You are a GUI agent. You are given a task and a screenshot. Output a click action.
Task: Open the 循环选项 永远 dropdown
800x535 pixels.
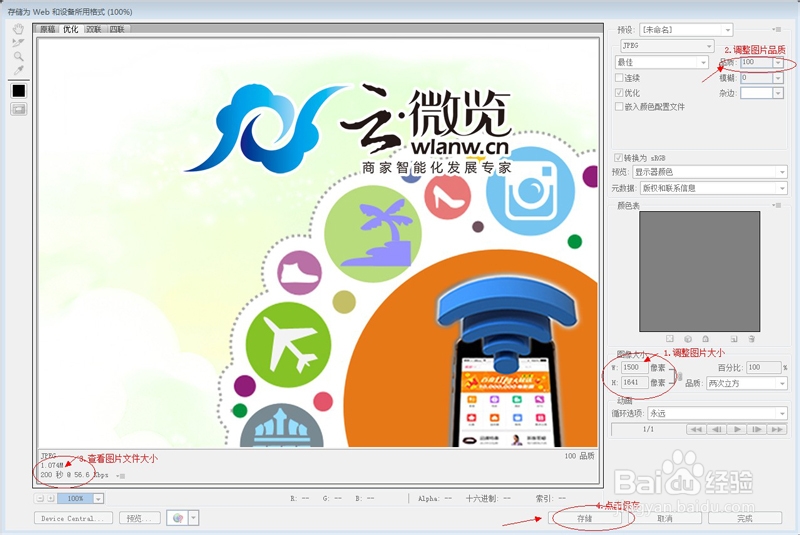pyautogui.click(x=718, y=413)
